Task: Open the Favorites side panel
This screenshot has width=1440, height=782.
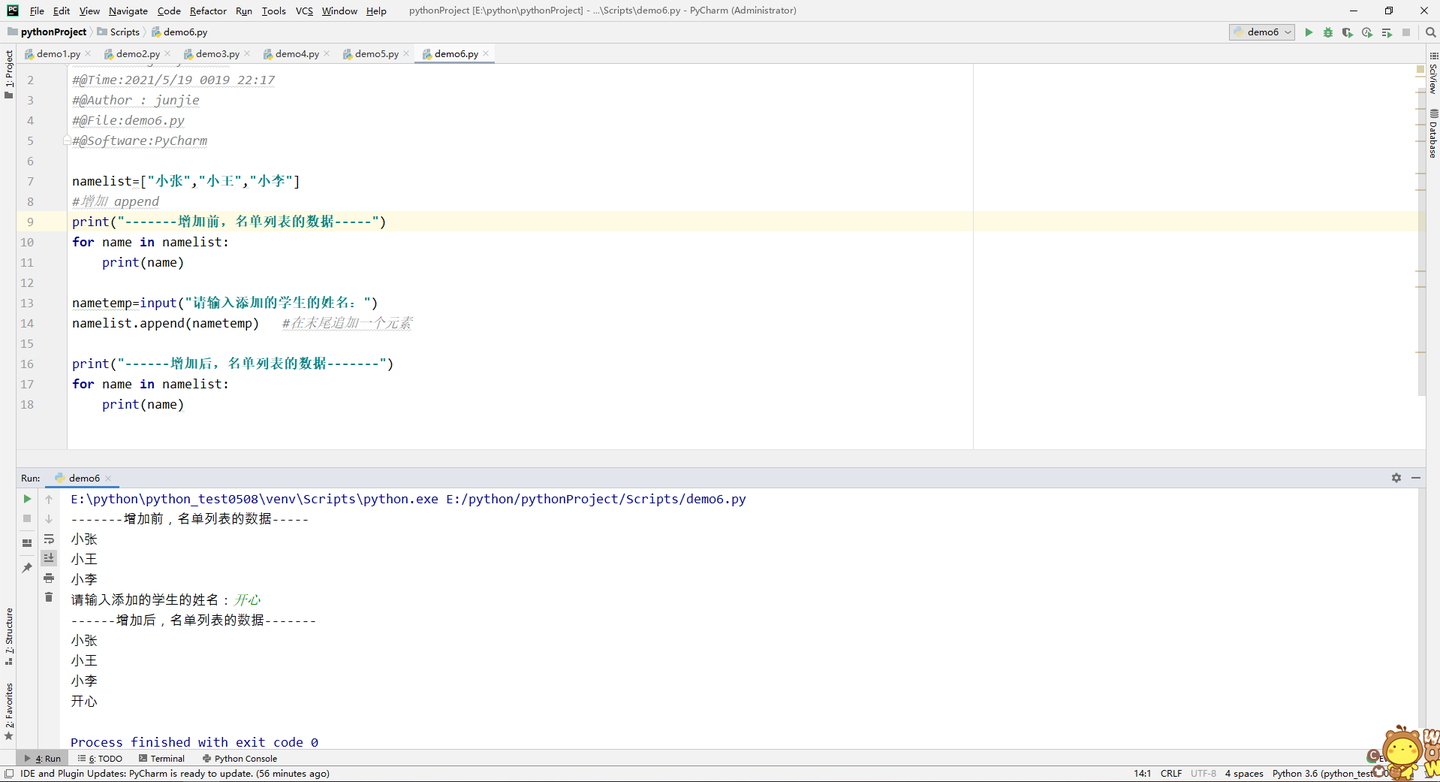Action: 9,711
